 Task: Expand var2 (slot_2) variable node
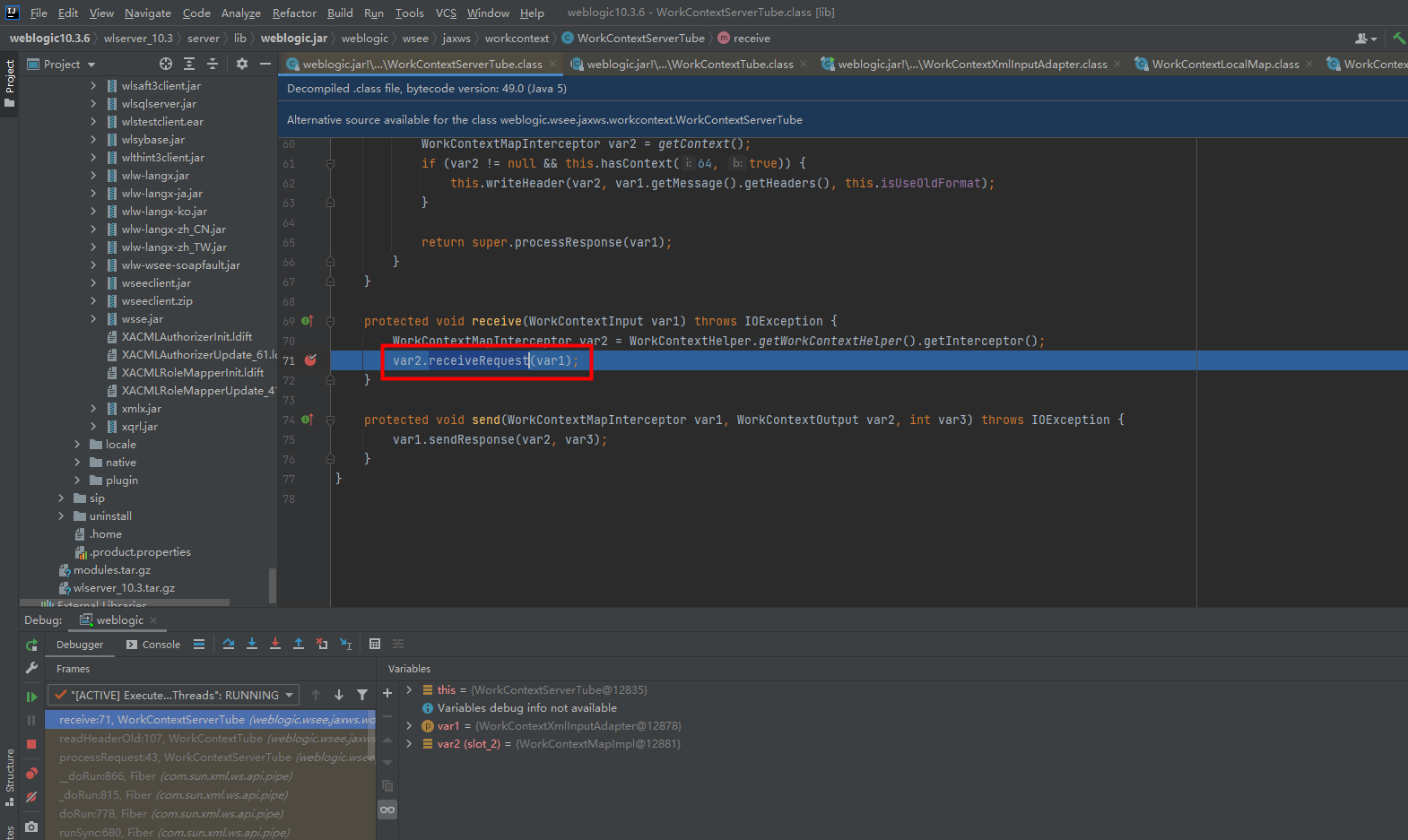coord(409,743)
